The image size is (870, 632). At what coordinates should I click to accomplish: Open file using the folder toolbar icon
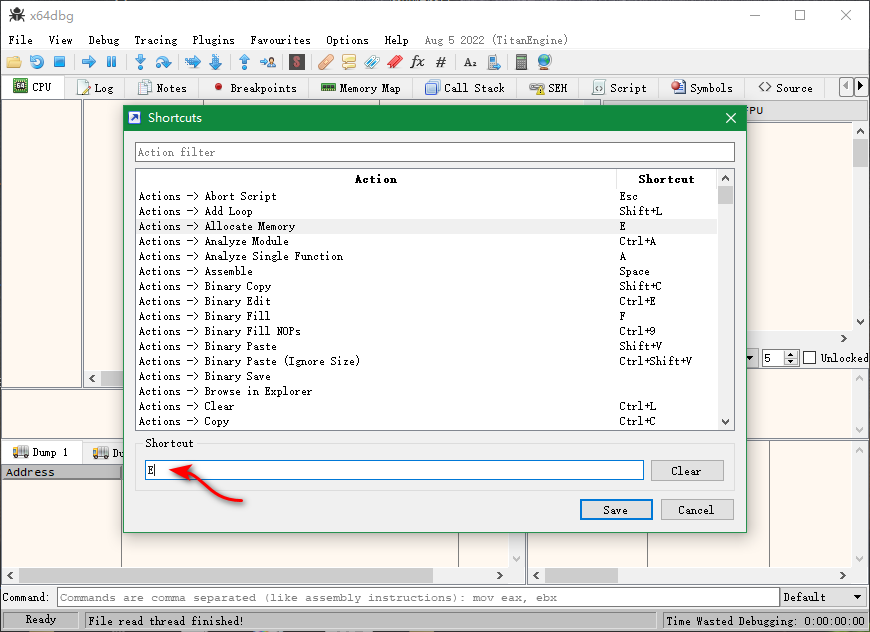coord(14,62)
